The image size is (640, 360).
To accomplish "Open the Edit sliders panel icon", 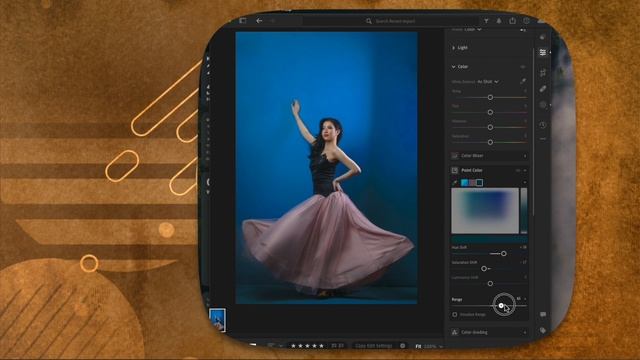I will tap(543, 52).
